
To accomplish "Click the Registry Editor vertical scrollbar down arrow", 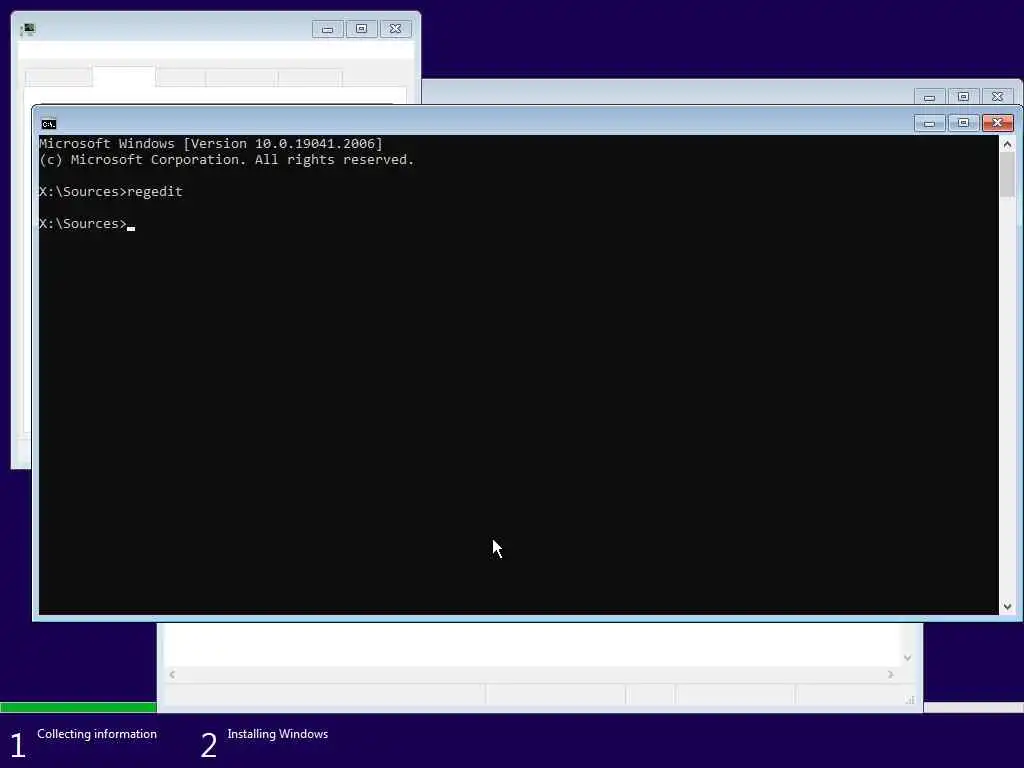I will pos(907,658).
